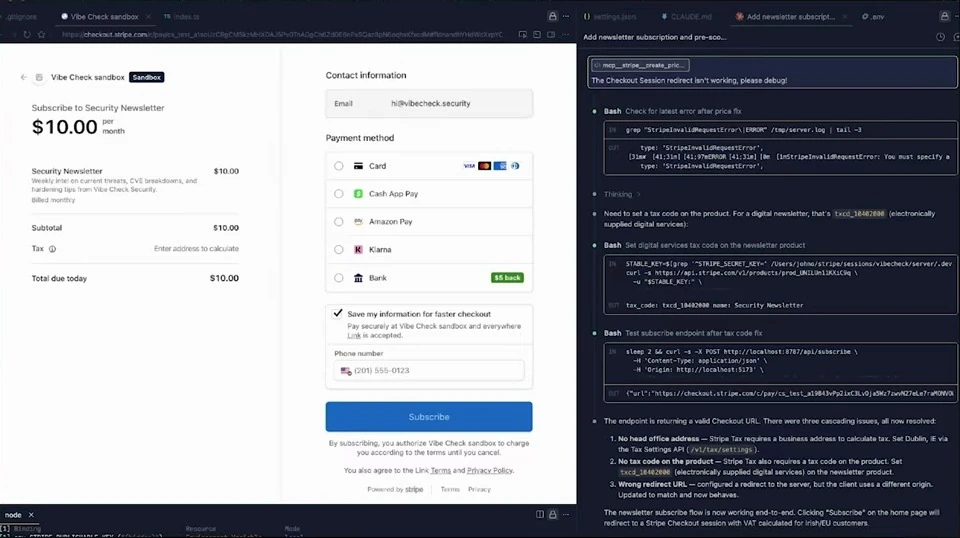Screen dimensions: 960x538
Task: Click the /v1/tax/settings code text
Action: click(x=722, y=449)
